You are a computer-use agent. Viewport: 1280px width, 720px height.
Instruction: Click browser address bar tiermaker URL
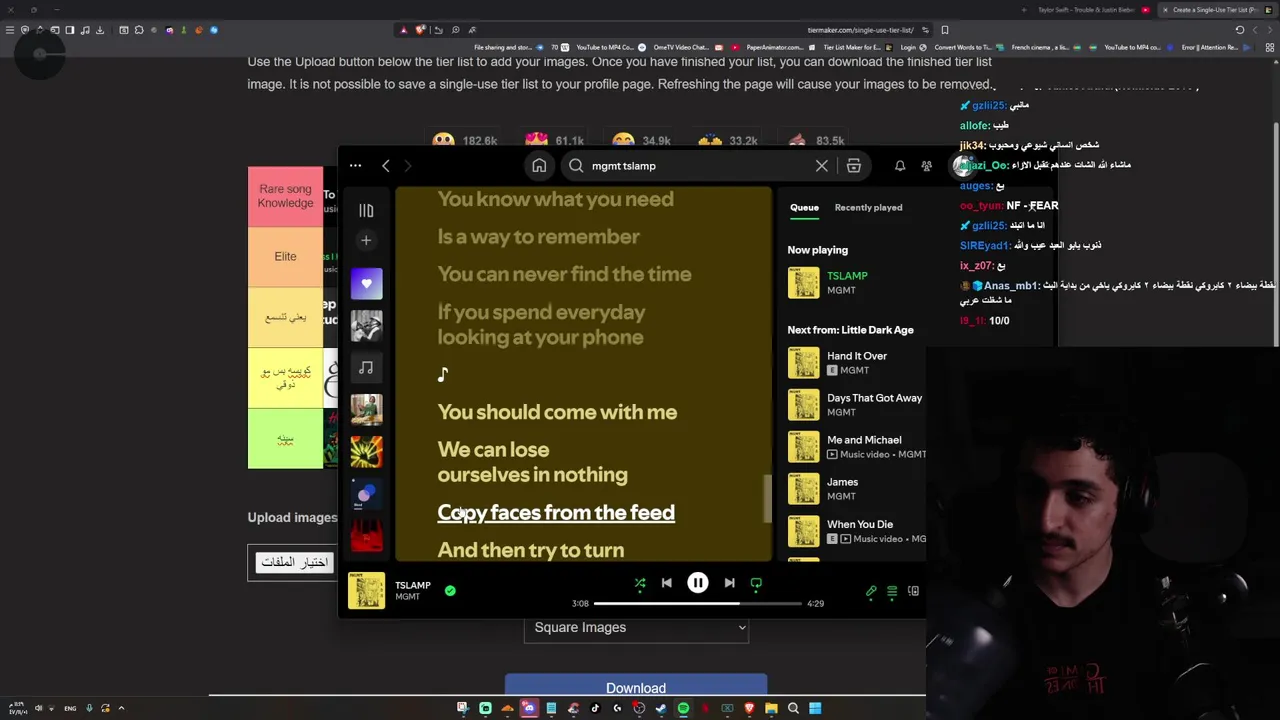tap(861, 30)
